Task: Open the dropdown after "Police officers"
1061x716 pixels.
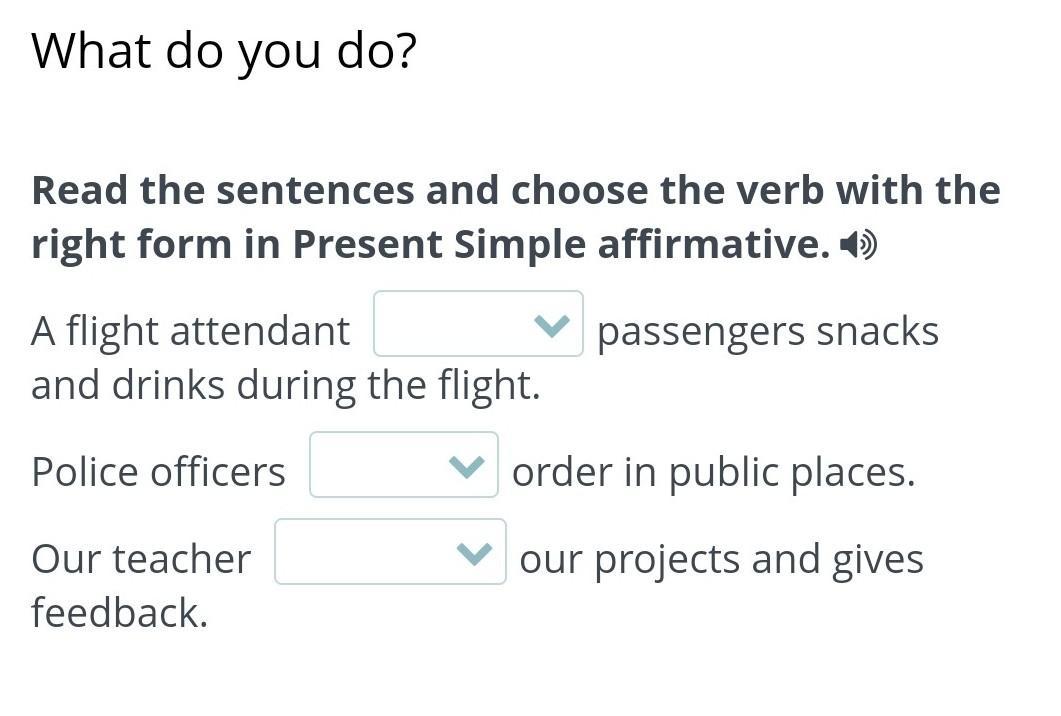Action: tap(404, 464)
